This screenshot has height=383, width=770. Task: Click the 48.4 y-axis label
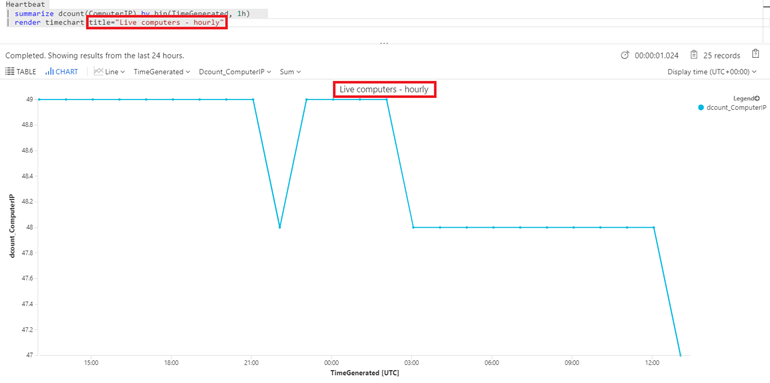[x=28, y=176]
